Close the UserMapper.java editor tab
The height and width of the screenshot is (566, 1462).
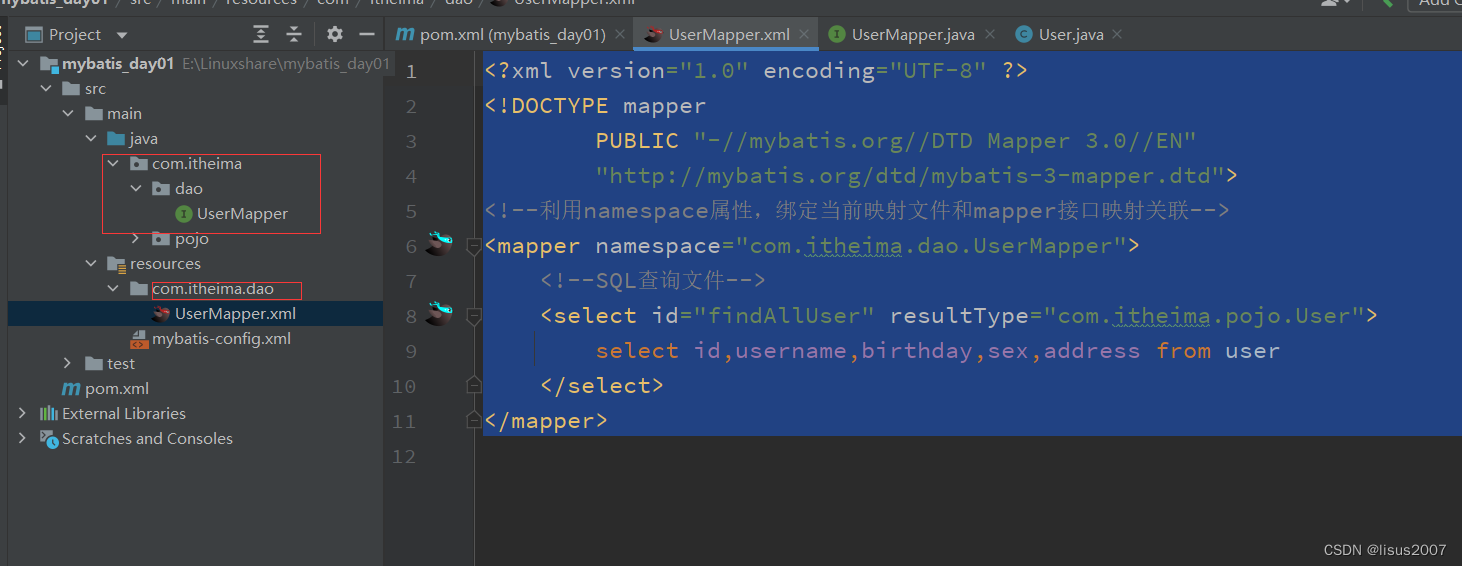[989, 35]
